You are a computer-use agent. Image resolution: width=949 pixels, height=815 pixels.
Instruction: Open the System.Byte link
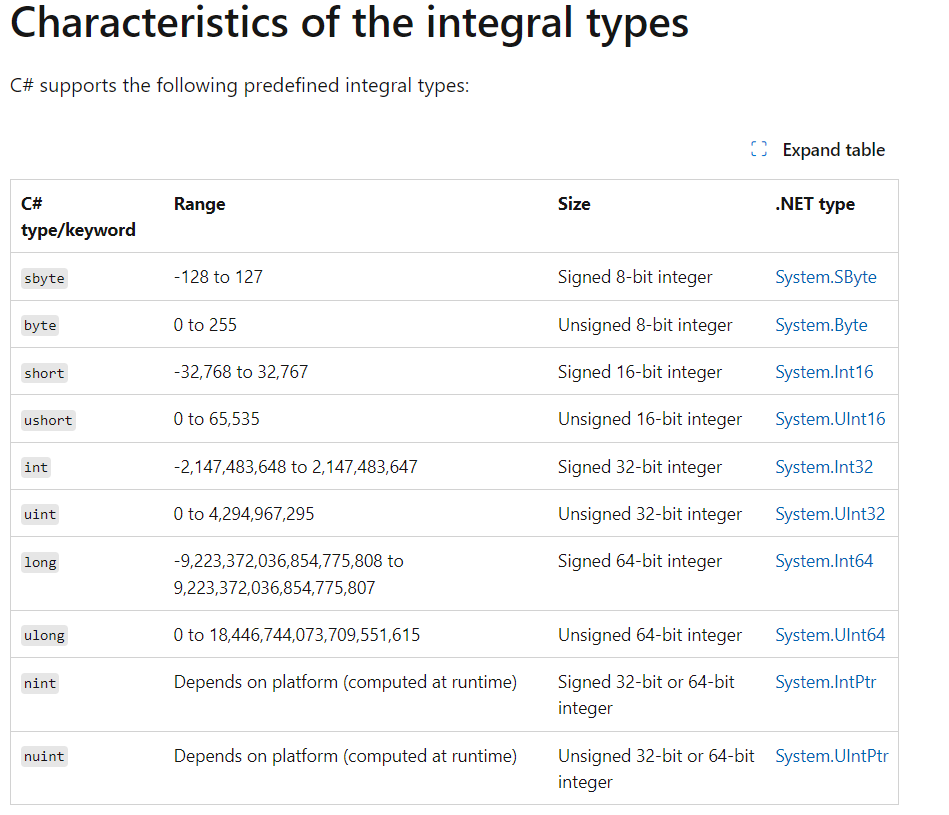[821, 325]
